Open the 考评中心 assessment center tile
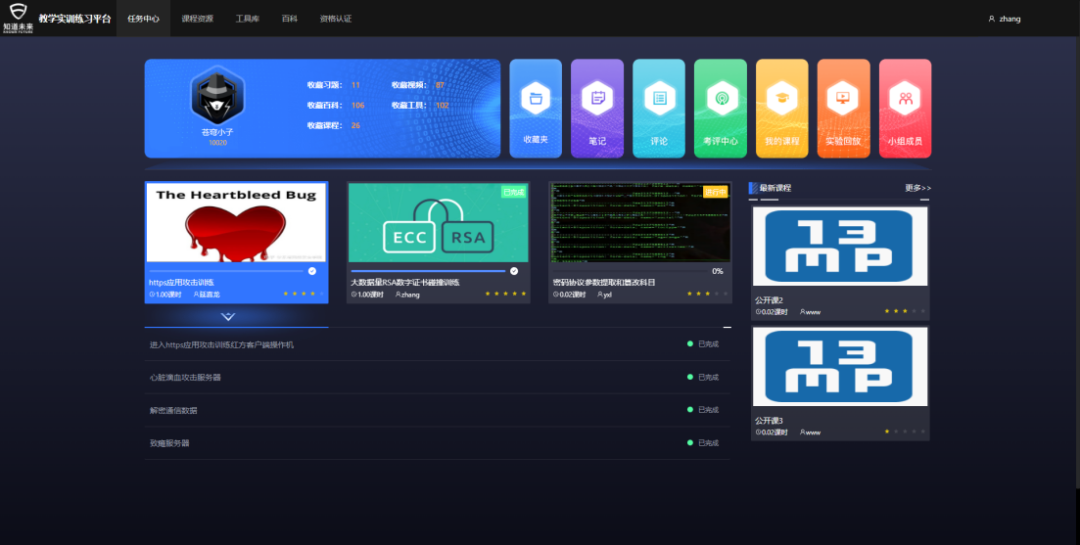 (x=720, y=99)
